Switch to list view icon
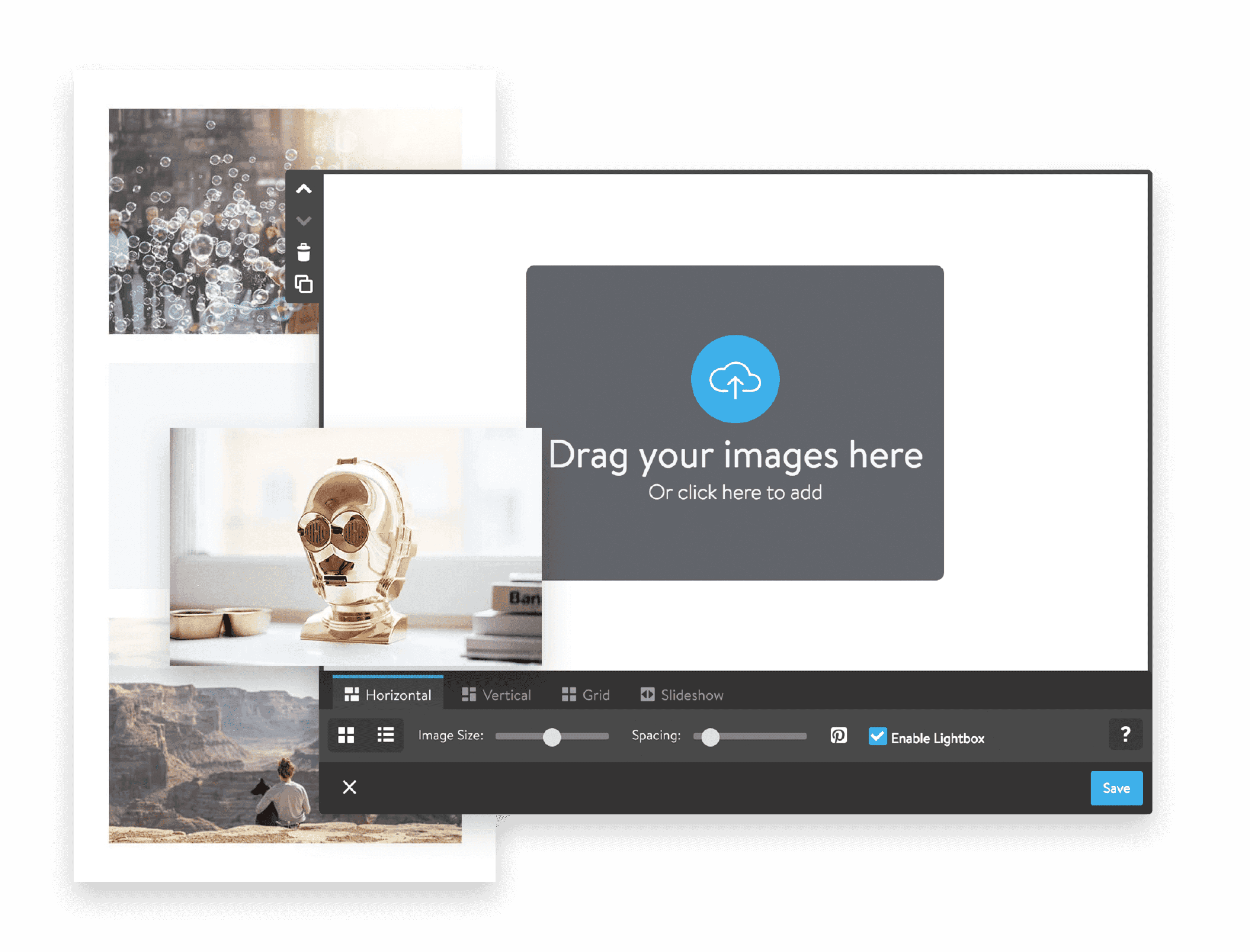This screenshot has width=1250, height=952. tap(385, 736)
